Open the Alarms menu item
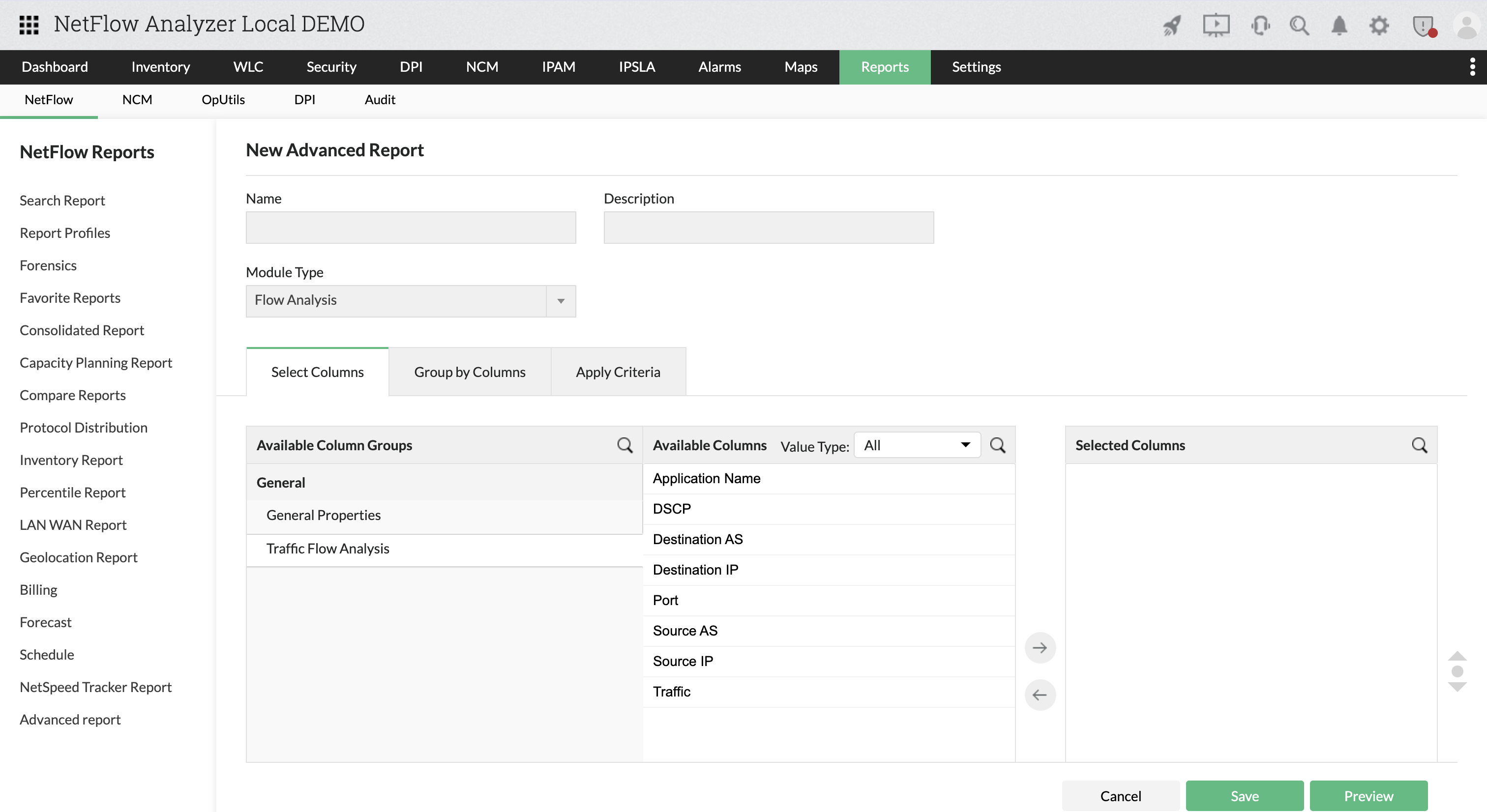Image resolution: width=1487 pixels, height=812 pixels. point(719,67)
